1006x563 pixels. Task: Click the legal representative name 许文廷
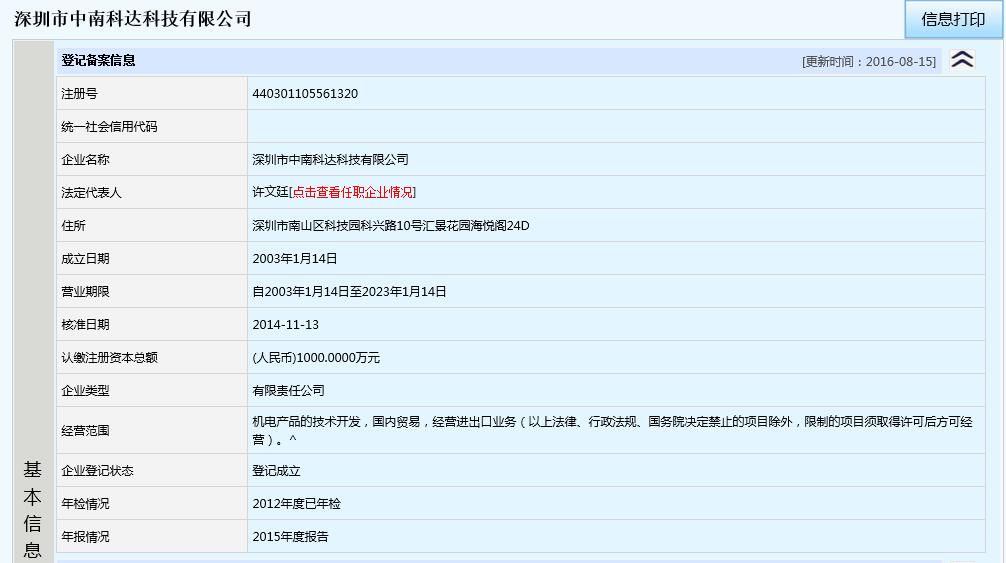[x=270, y=192]
